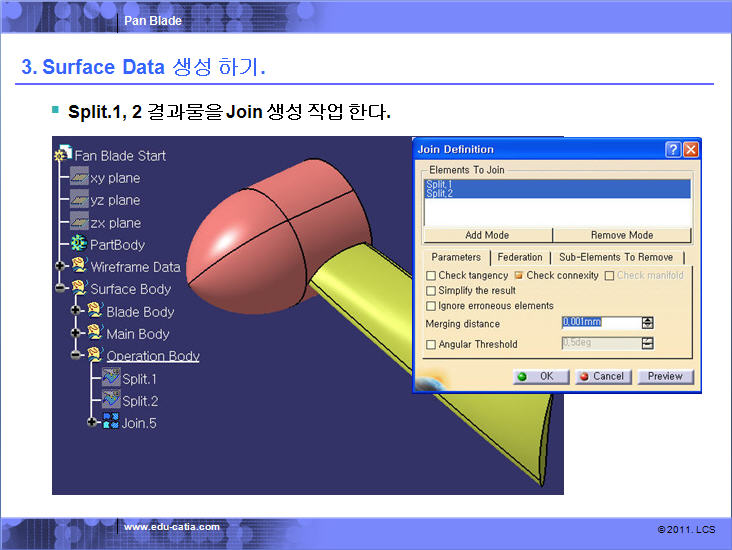The width and height of the screenshot is (732, 550).
Task: Click the Split.1 feature icon
Action: (110, 378)
